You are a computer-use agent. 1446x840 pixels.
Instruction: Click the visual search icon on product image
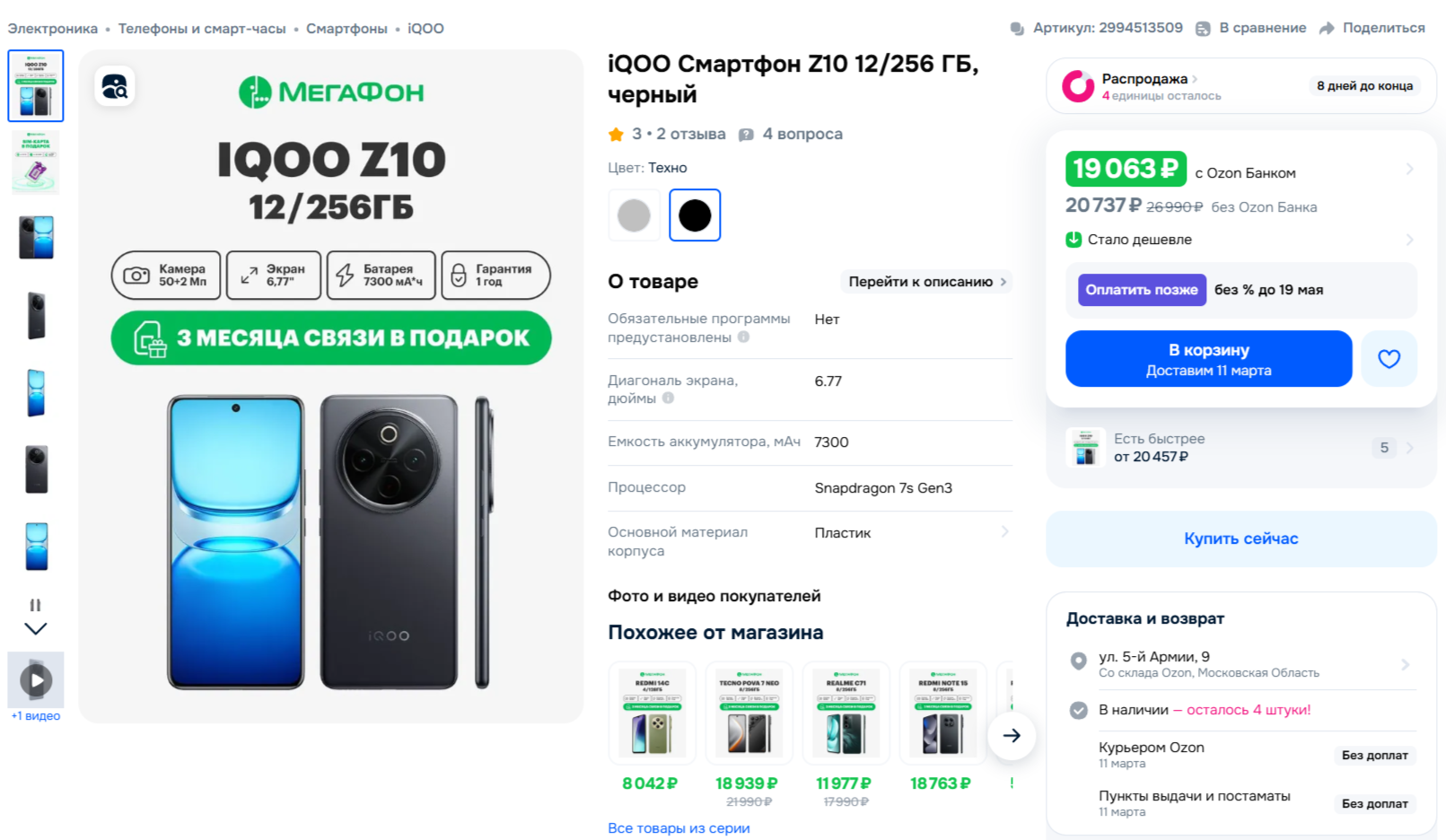pos(115,86)
